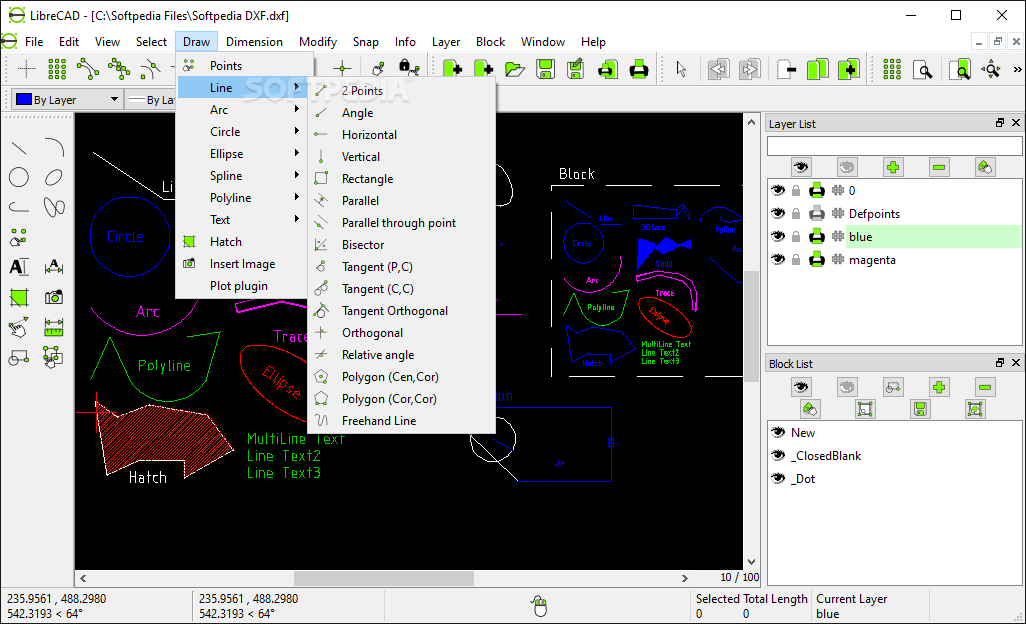
Task: Select the Ellipse tool in left toolbox
Action: (54, 177)
